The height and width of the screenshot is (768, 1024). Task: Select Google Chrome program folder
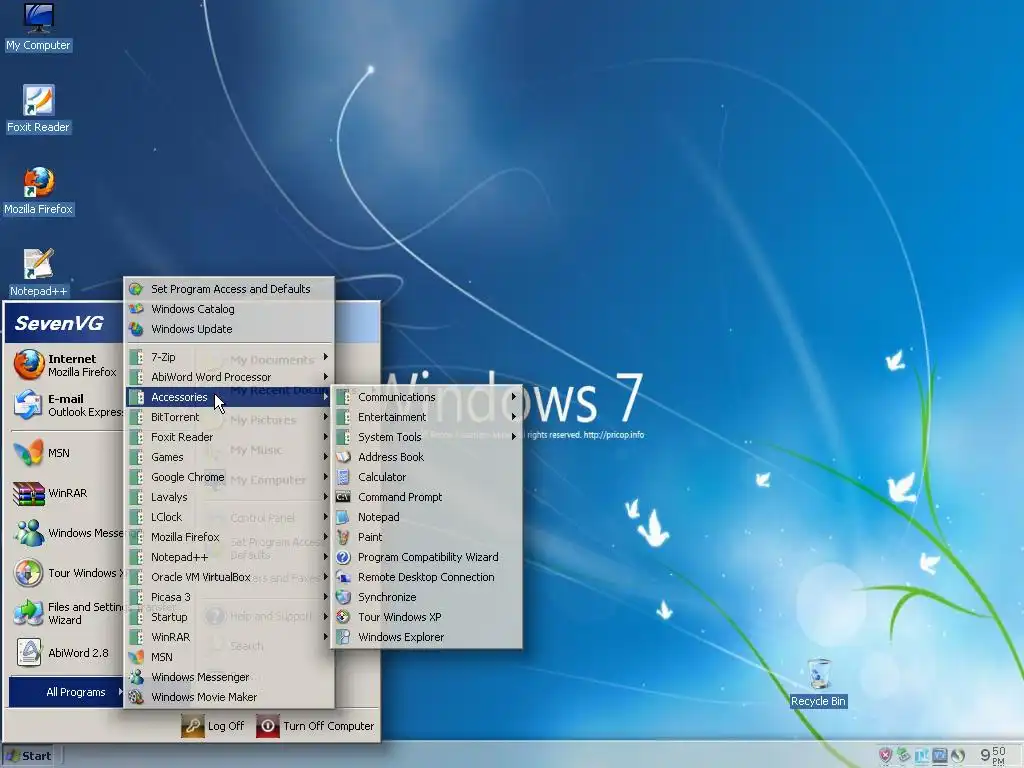(x=229, y=477)
